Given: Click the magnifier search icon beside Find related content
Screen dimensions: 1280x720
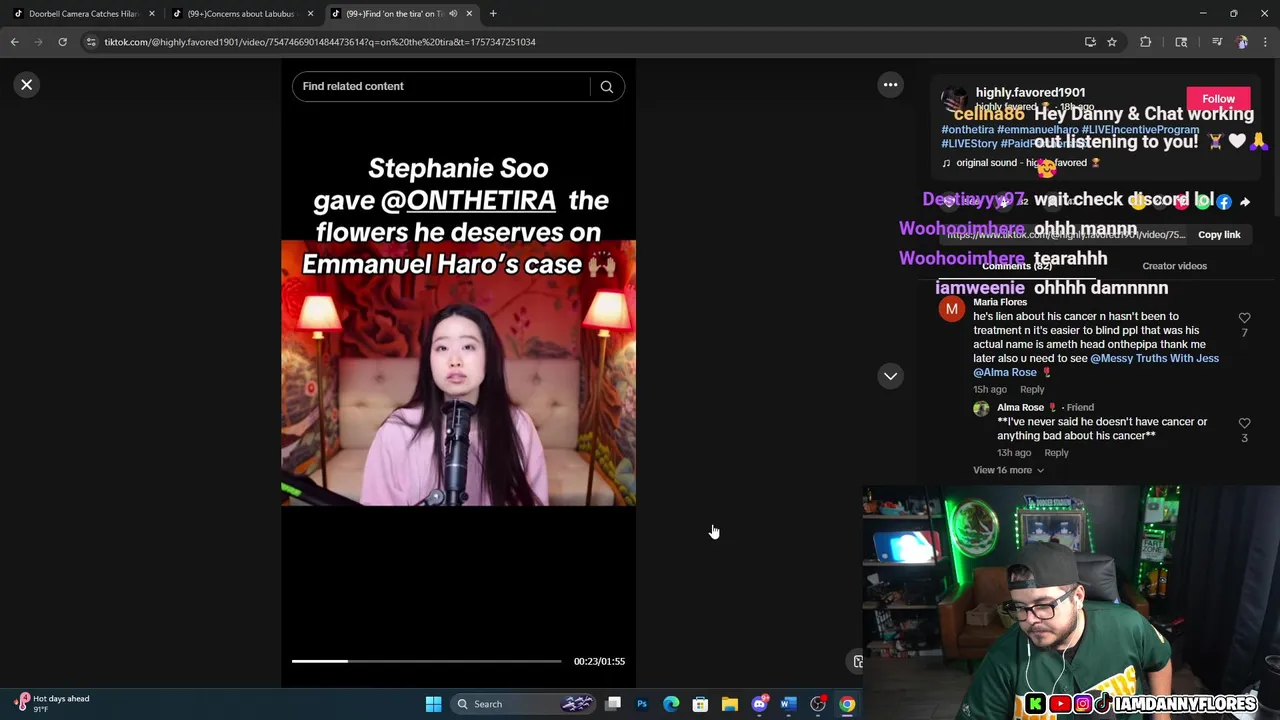Looking at the screenshot, I should tap(606, 87).
